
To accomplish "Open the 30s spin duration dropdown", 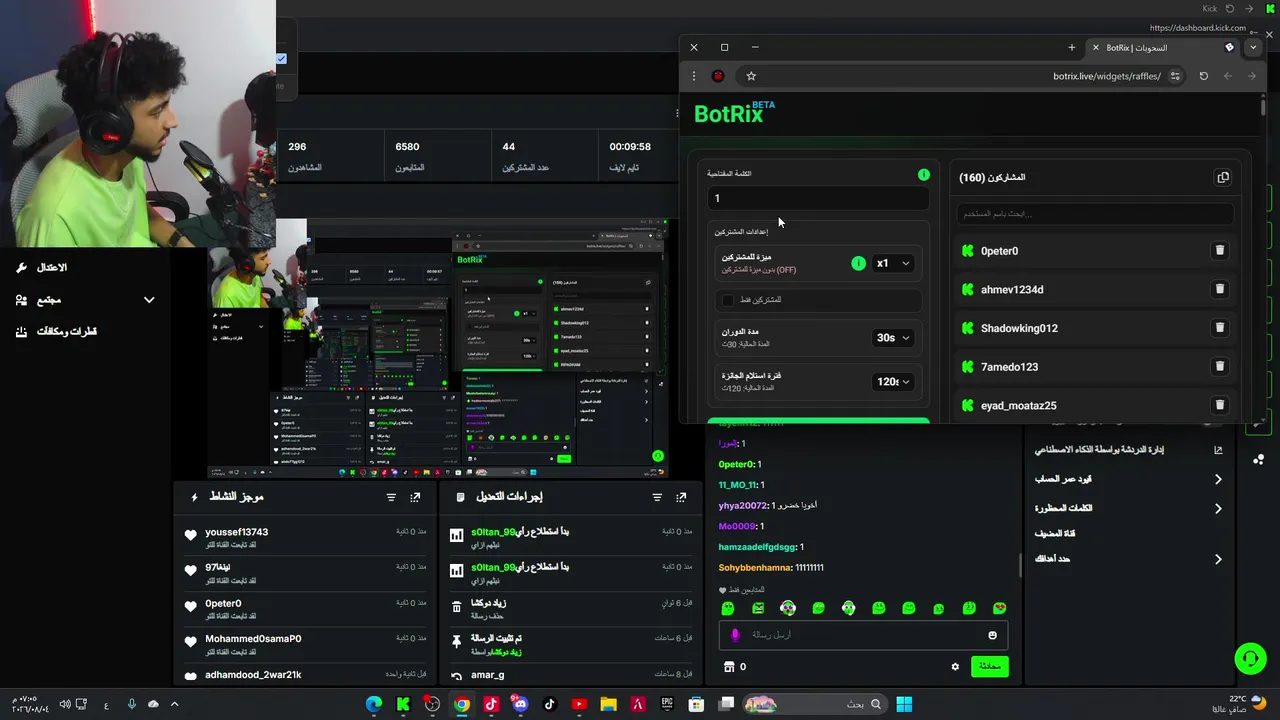I will pos(892,338).
